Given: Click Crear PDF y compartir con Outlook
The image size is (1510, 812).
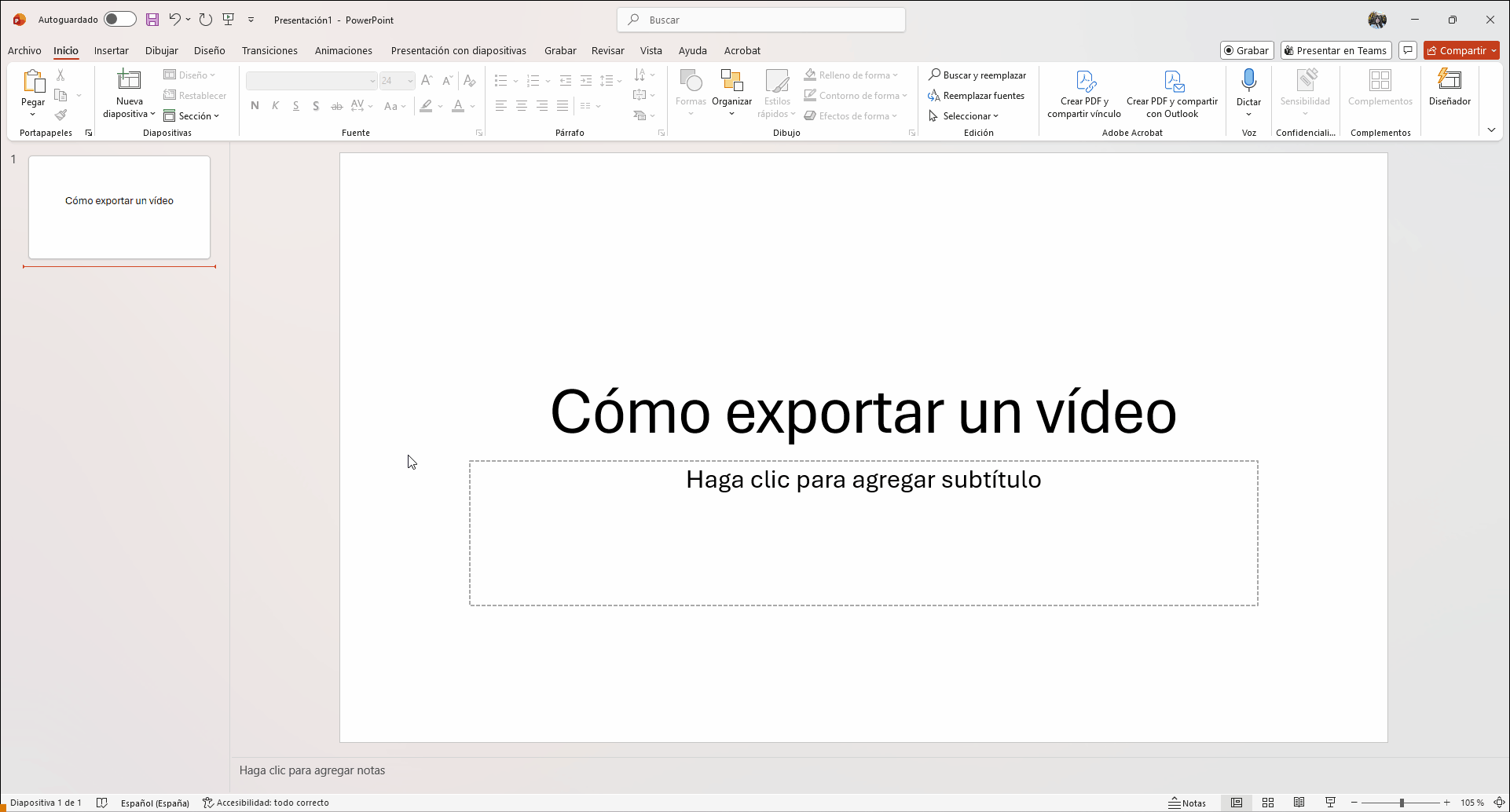Looking at the screenshot, I should point(1172,94).
